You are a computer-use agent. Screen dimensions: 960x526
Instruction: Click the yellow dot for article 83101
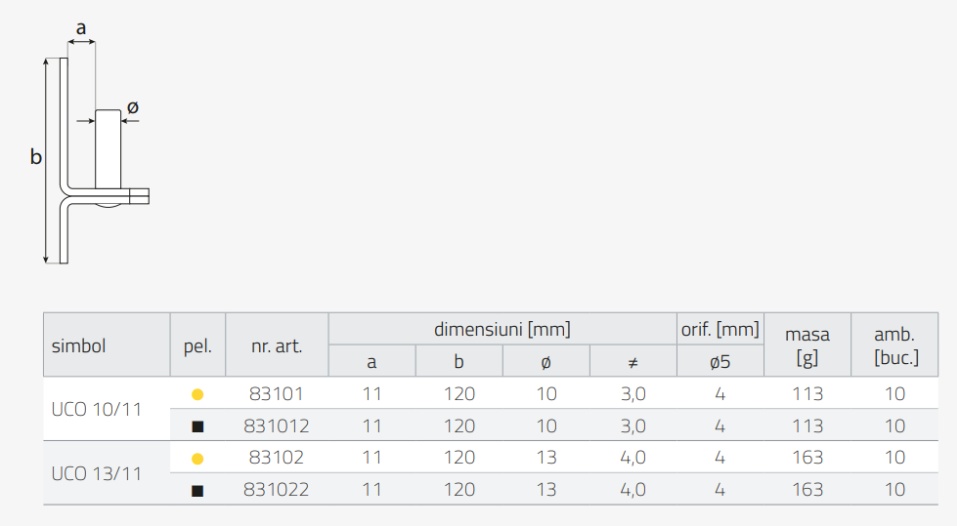click(197, 394)
